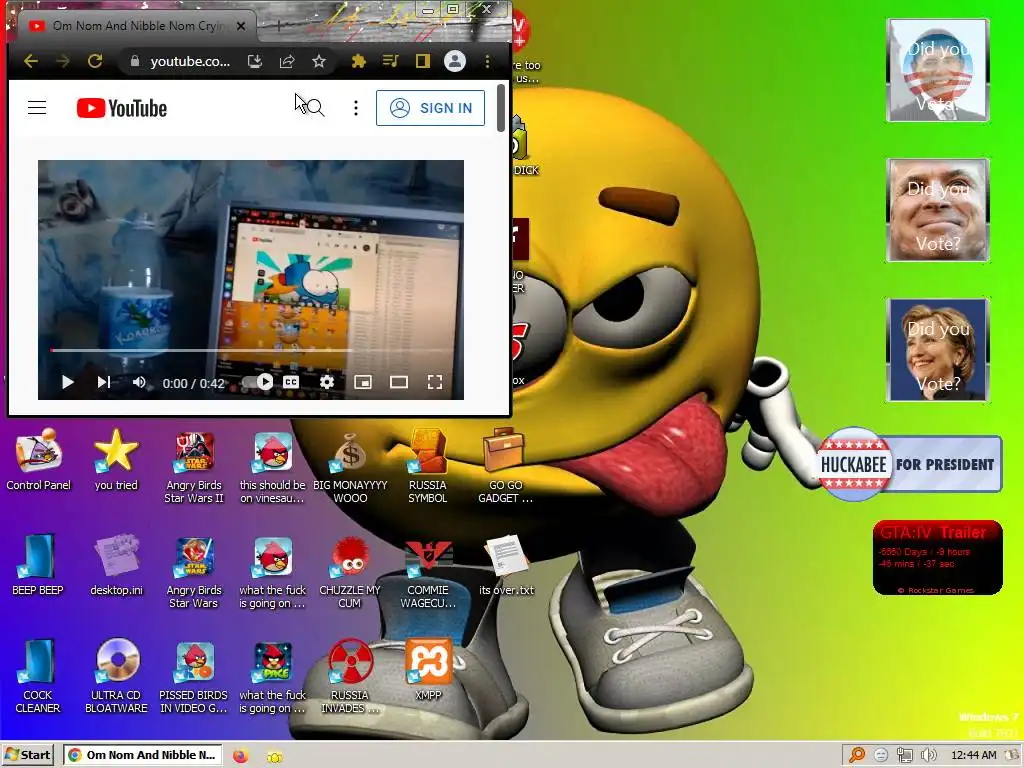
Task: Select the CHUZZLE MY CUM icon
Action: (350, 572)
